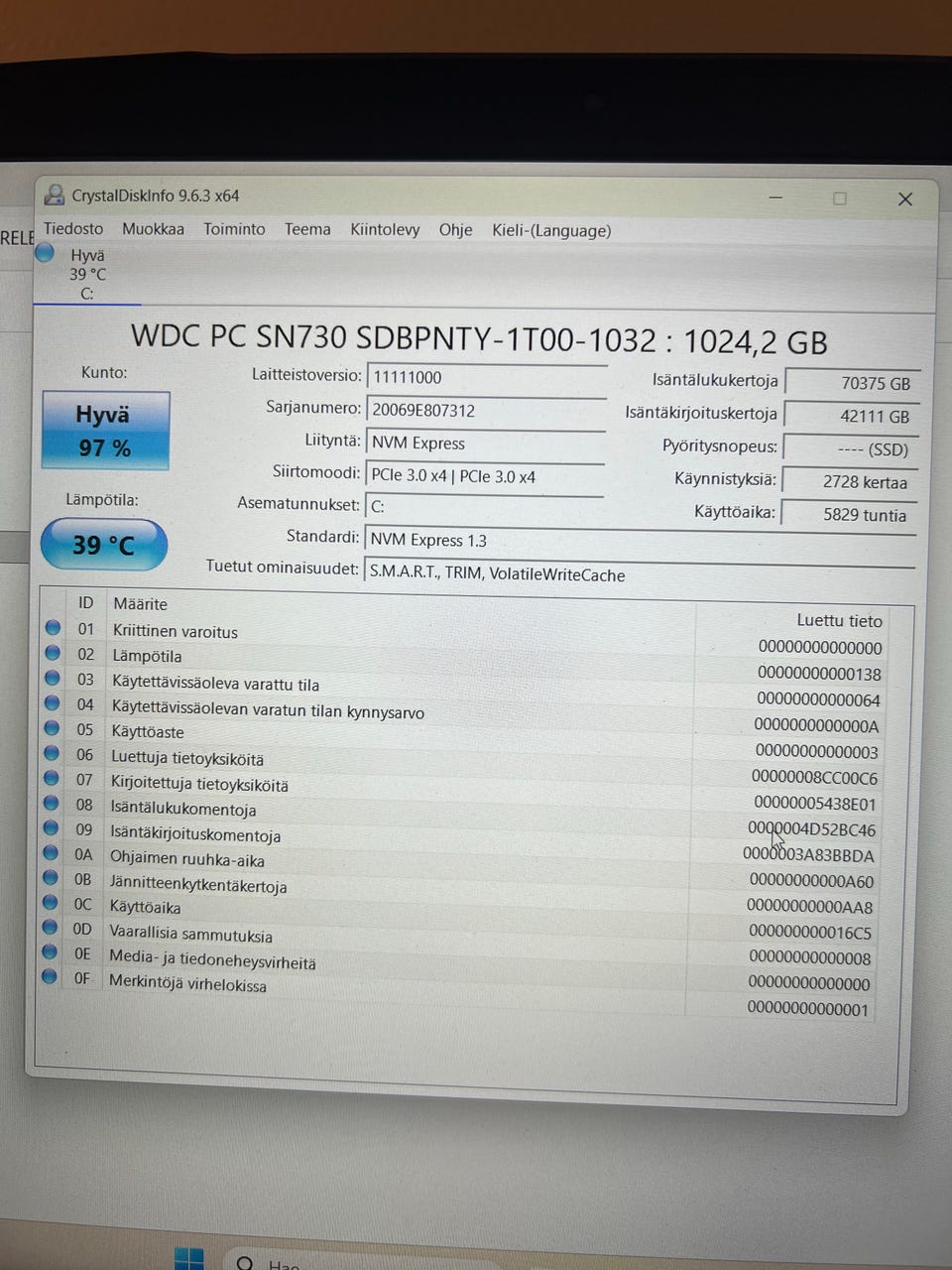This screenshot has height=1270, width=952.
Task: Click the Liityntä field NVM Express
Action: coord(485,443)
